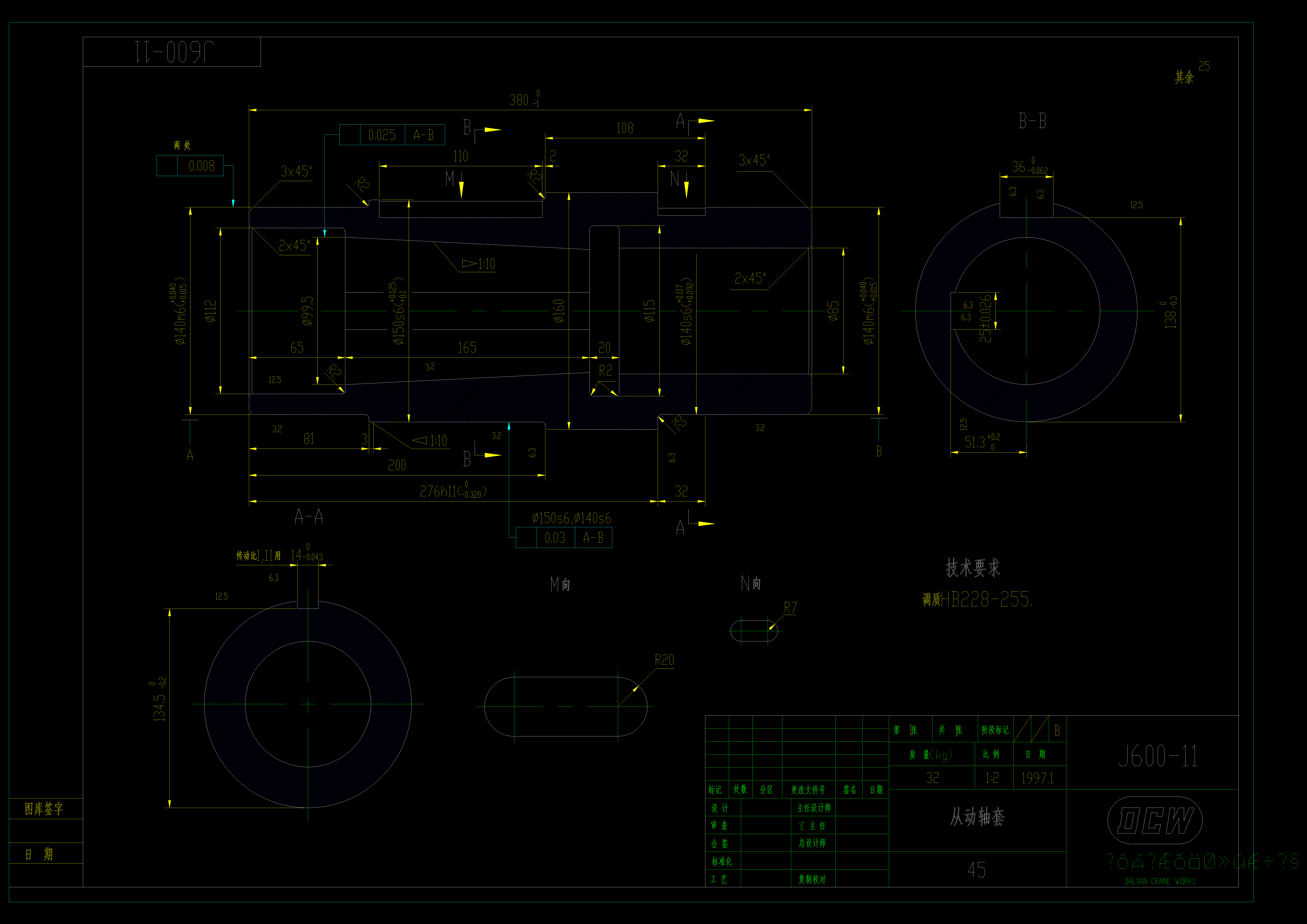Select the R20 radius annotation
The width and height of the screenshot is (1307, 924).
coord(664,660)
